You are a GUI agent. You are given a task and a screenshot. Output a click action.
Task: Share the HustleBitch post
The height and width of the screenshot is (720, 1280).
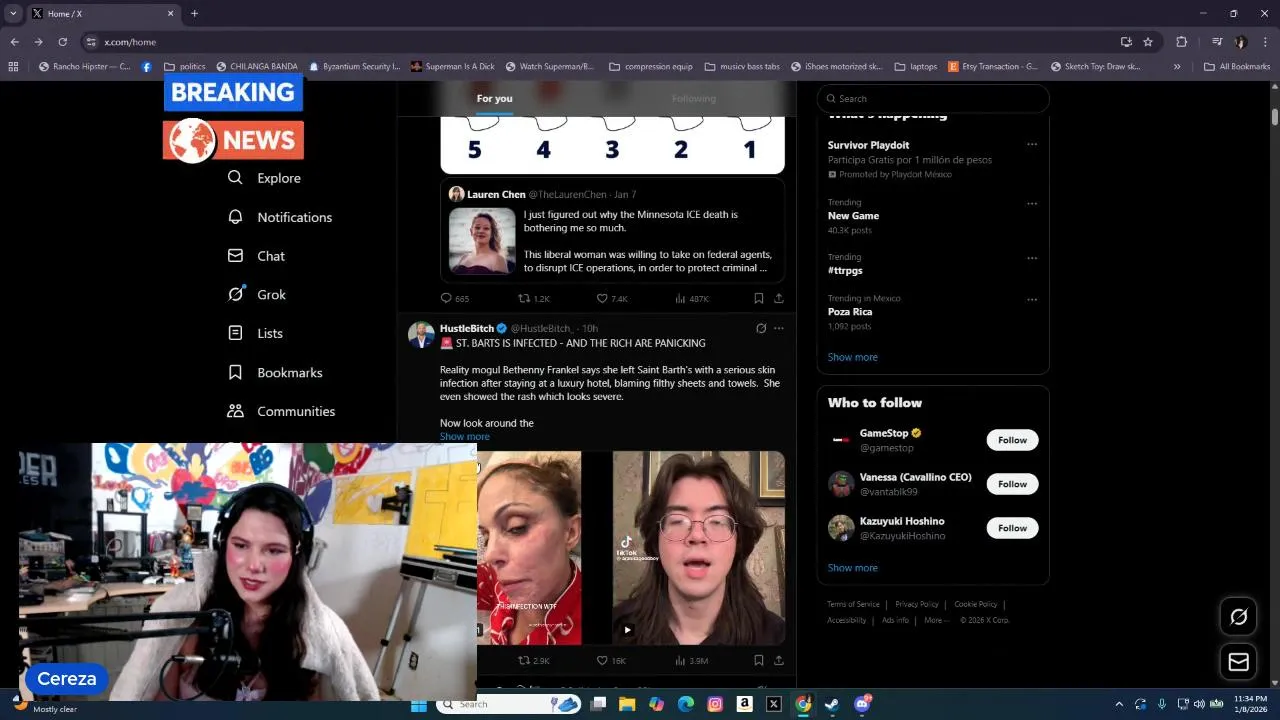(x=779, y=660)
